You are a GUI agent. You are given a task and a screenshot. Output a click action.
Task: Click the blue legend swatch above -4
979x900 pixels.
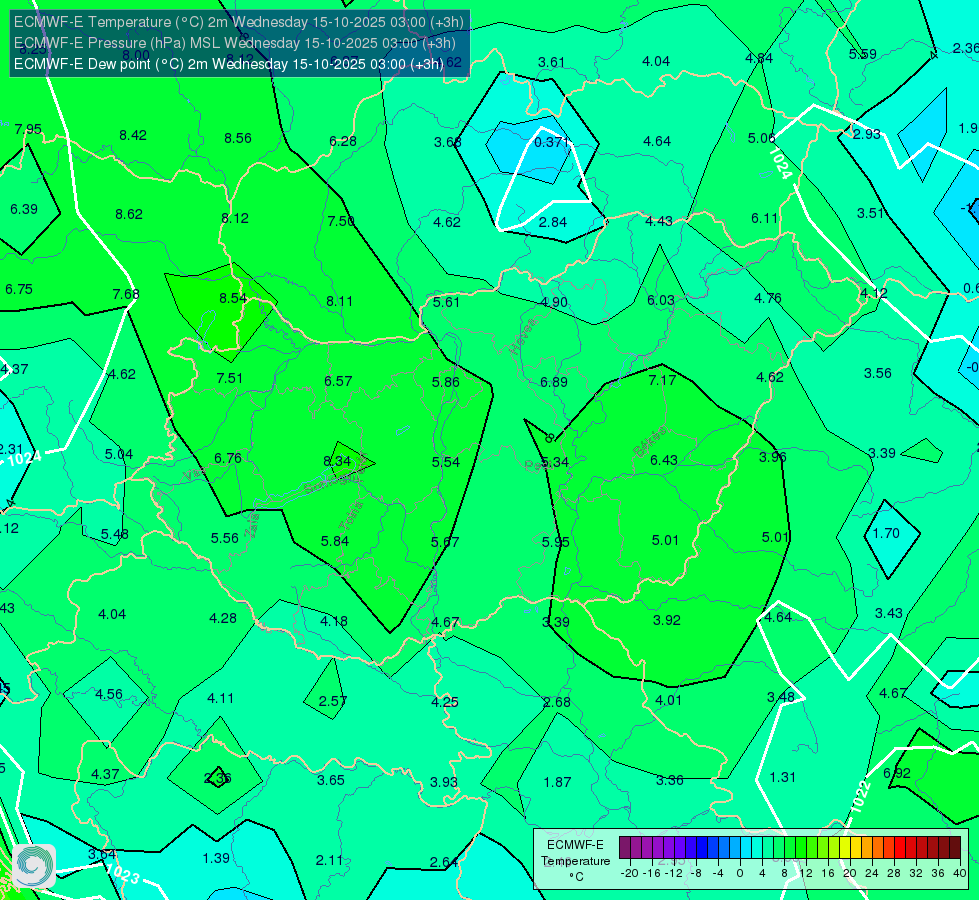(x=712, y=848)
